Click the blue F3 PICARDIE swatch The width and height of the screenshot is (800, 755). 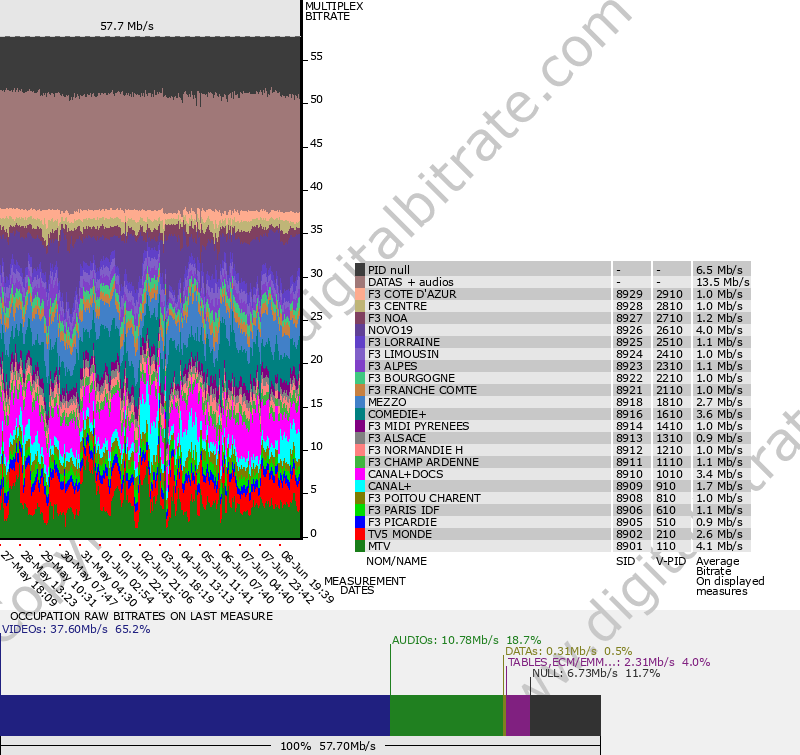pyautogui.click(x=360, y=522)
